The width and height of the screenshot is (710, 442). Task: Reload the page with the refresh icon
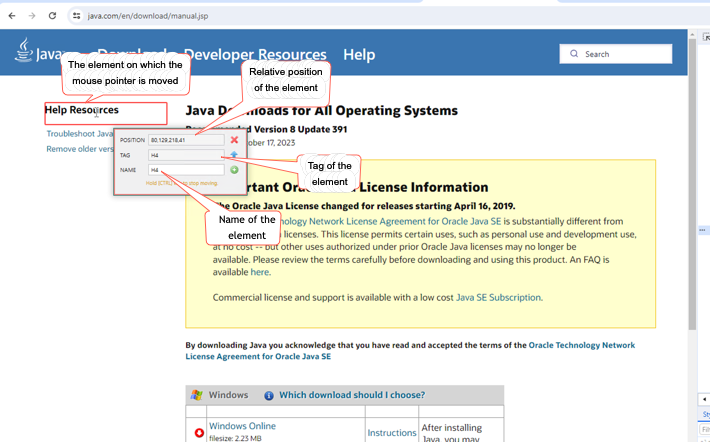(53, 16)
